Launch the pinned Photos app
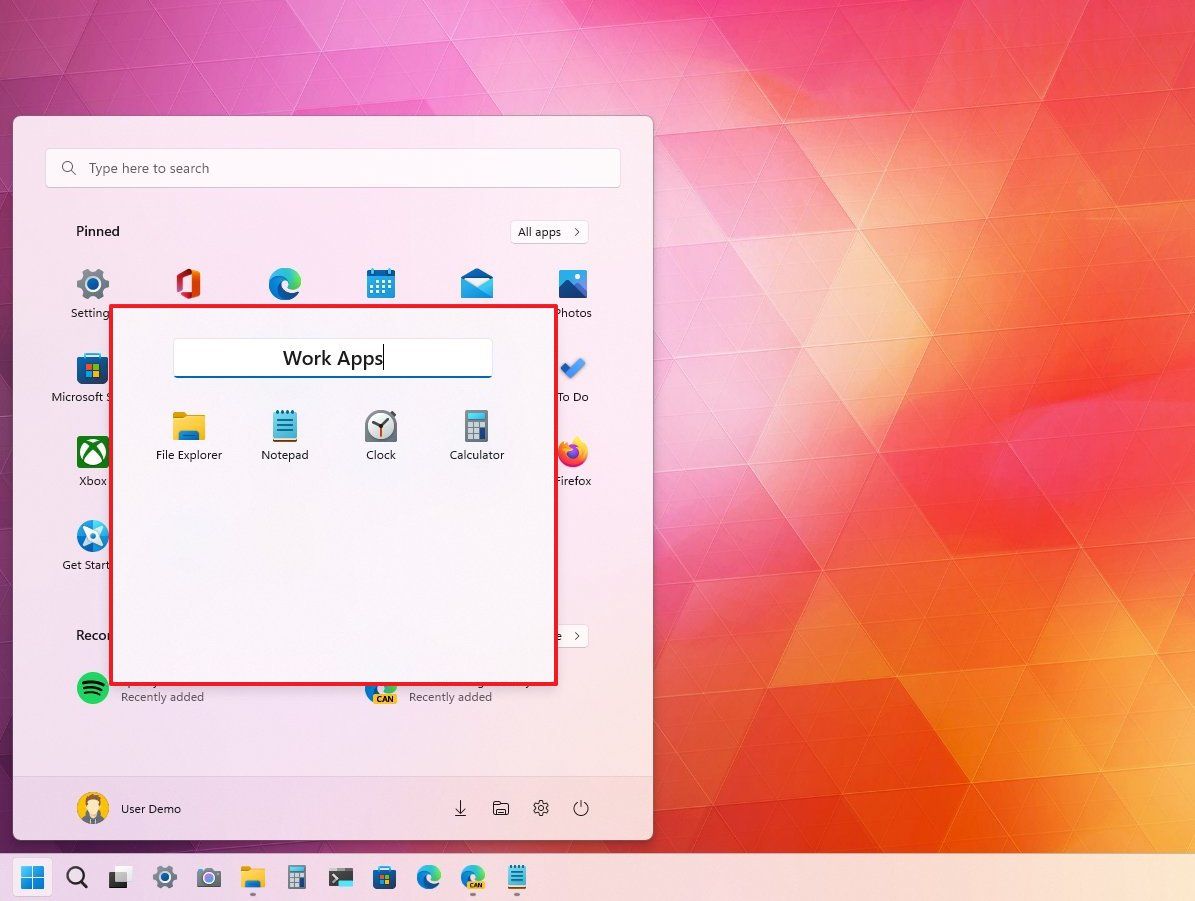The image size is (1195, 901). tap(572, 285)
